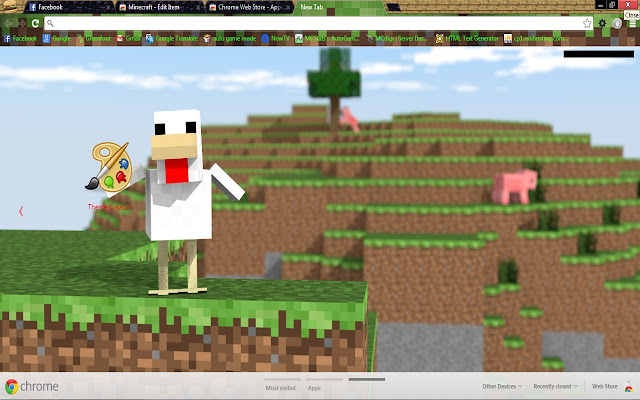Open the MCStaB AutoGam bookmark

coord(327,39)
